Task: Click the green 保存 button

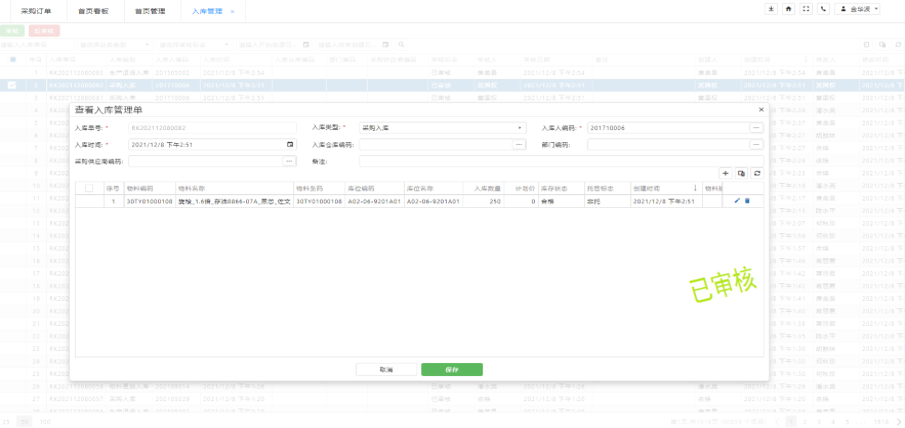Action: [x=452, y=370]
